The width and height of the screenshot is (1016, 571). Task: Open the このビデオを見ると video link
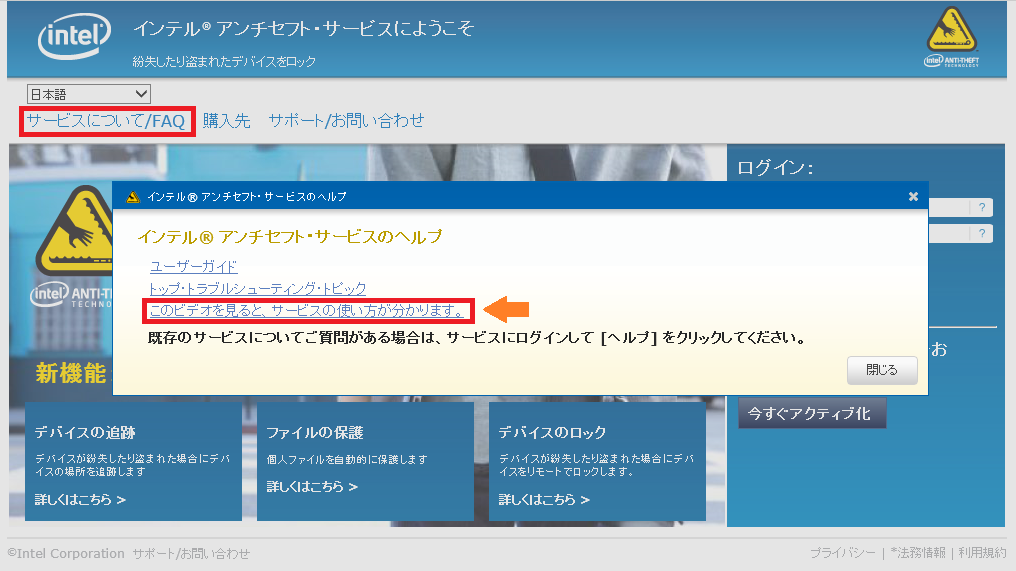tap(307, 310)
